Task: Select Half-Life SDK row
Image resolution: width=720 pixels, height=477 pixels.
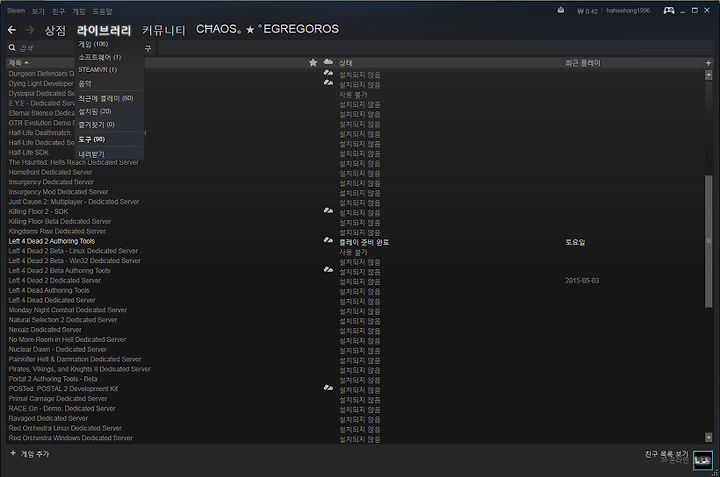Action: point(28,152)
